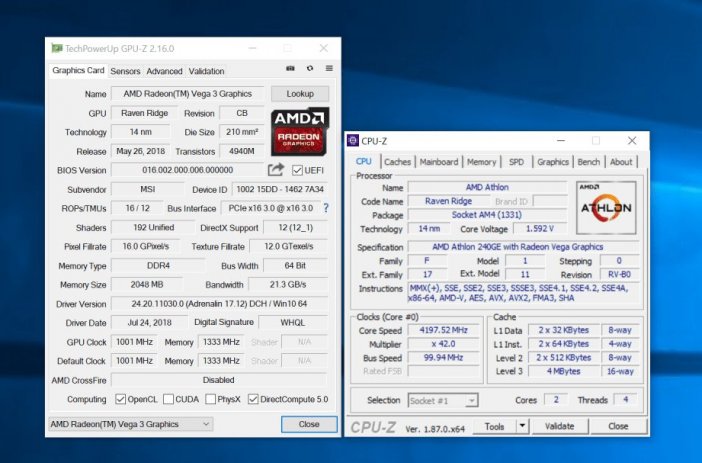Click the Digital Signature WHQL value

[293, 322]
